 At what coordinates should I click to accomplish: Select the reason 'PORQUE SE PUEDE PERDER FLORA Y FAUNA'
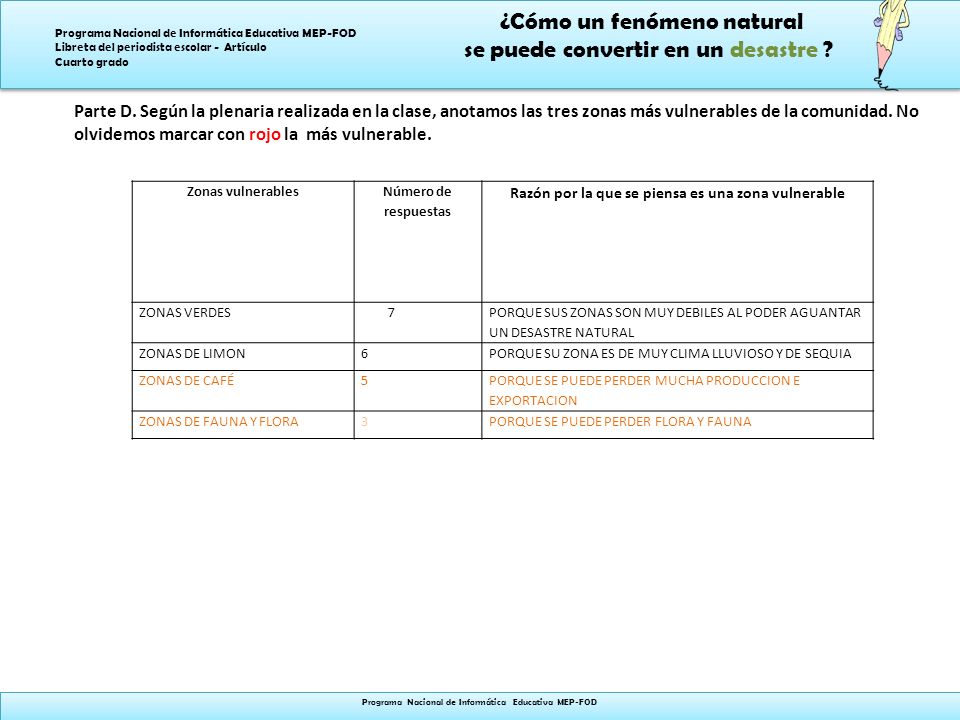[x=677, y=424]
